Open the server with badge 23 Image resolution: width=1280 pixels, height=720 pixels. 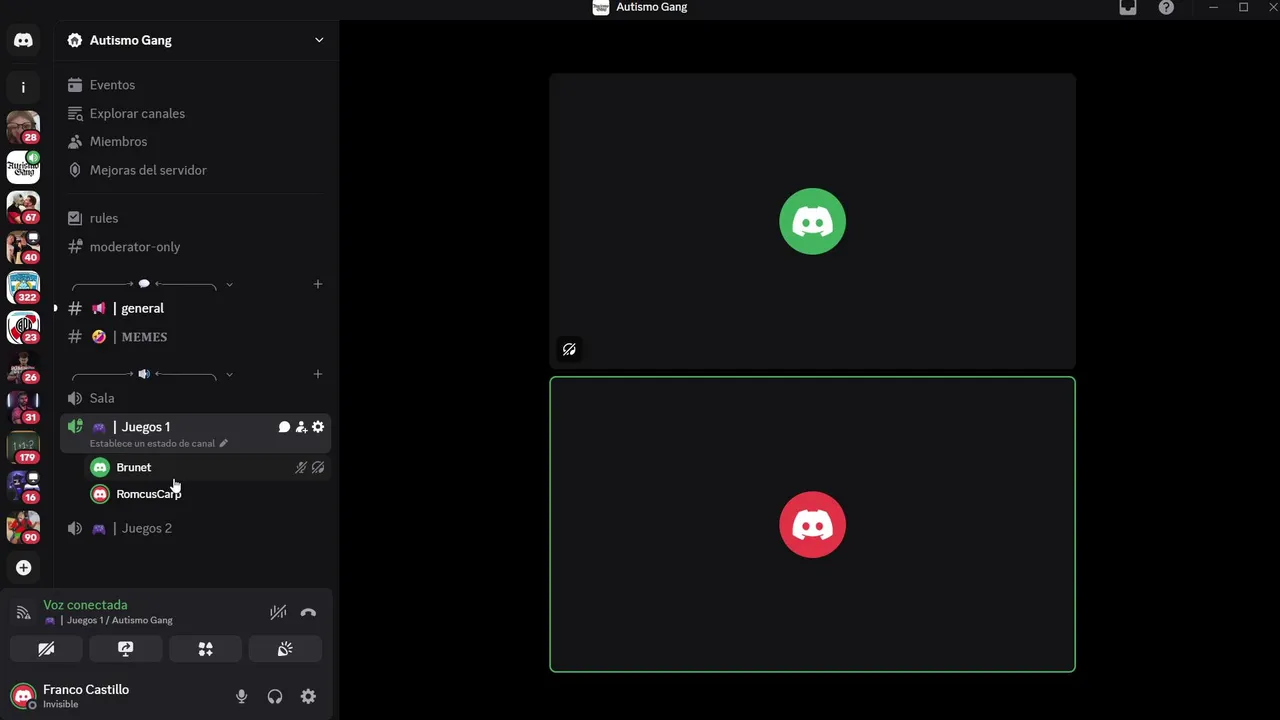tap(23, 327)
